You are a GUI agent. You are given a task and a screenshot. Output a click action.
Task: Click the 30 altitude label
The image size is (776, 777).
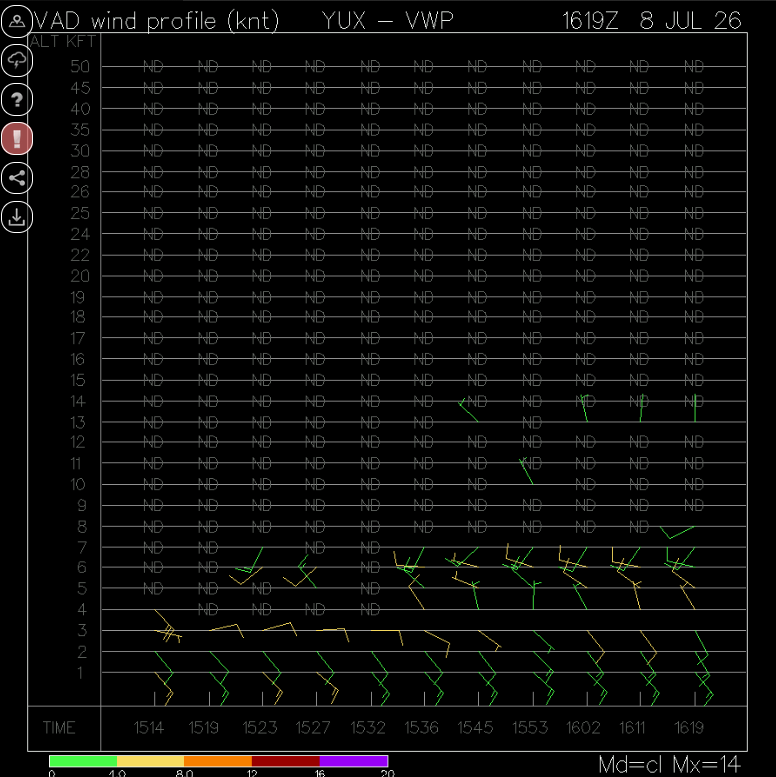tap(80, 151)
